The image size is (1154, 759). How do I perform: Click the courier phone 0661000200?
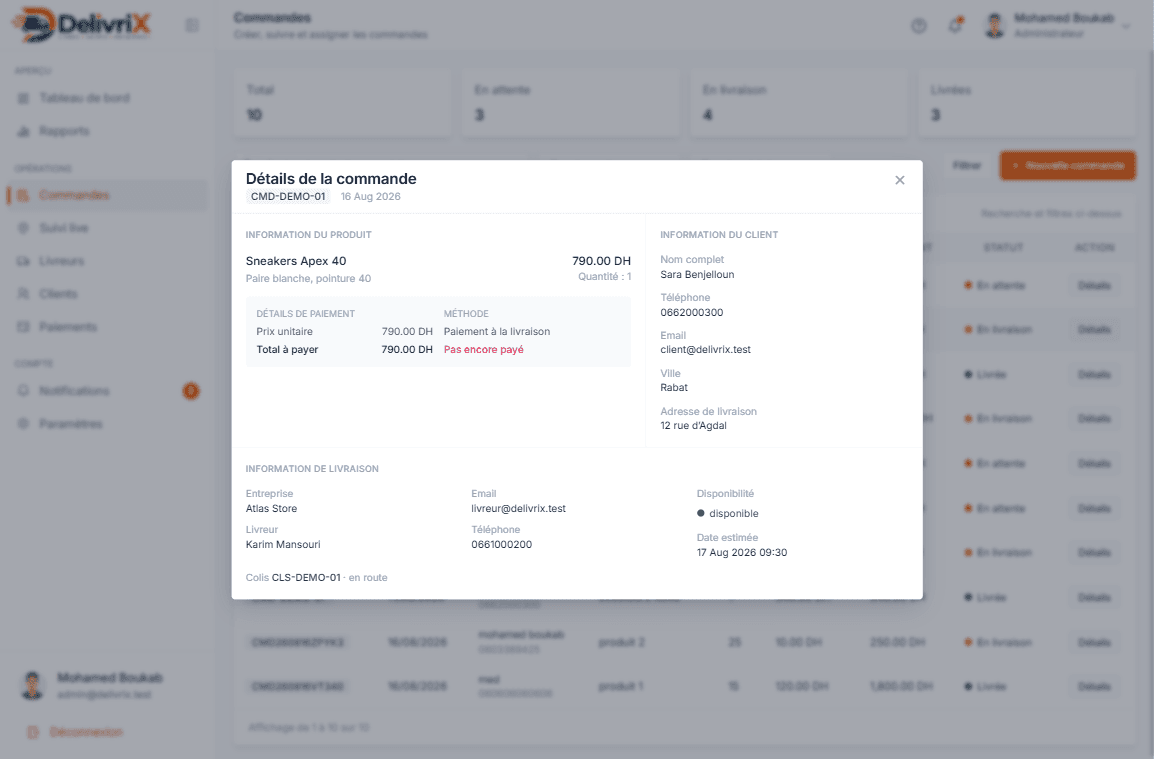[501, 545]
